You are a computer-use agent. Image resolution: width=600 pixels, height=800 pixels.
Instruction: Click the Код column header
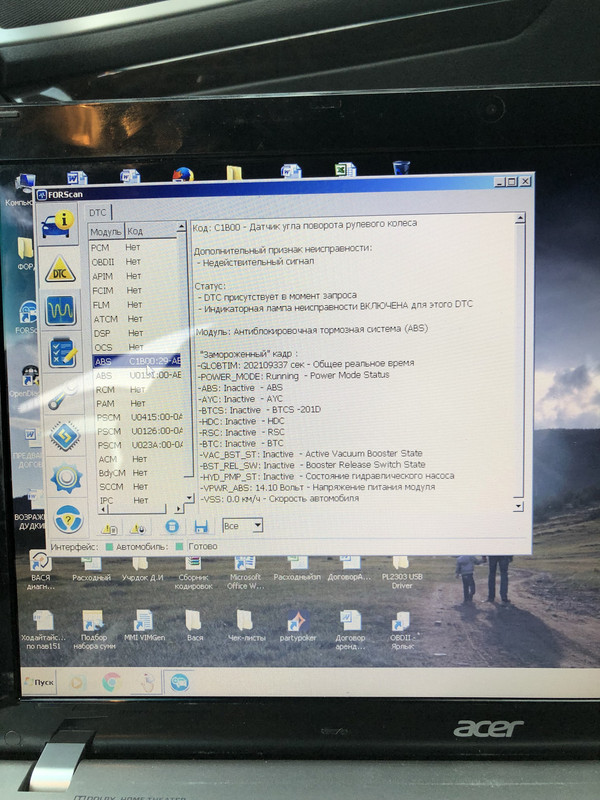click(151, 231)
